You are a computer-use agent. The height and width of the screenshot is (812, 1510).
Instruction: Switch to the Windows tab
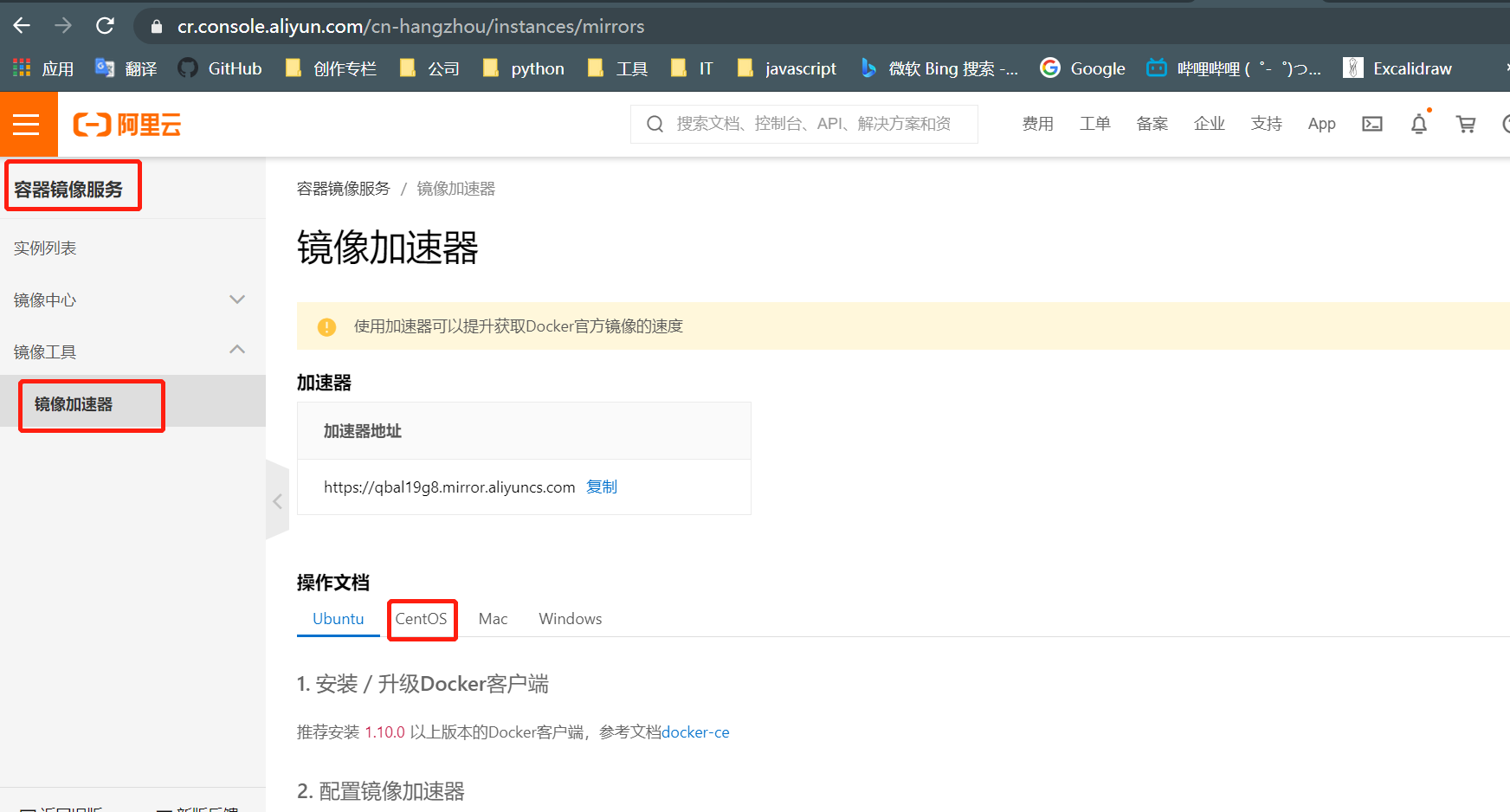pyautogui.click(x=570, y=619)
